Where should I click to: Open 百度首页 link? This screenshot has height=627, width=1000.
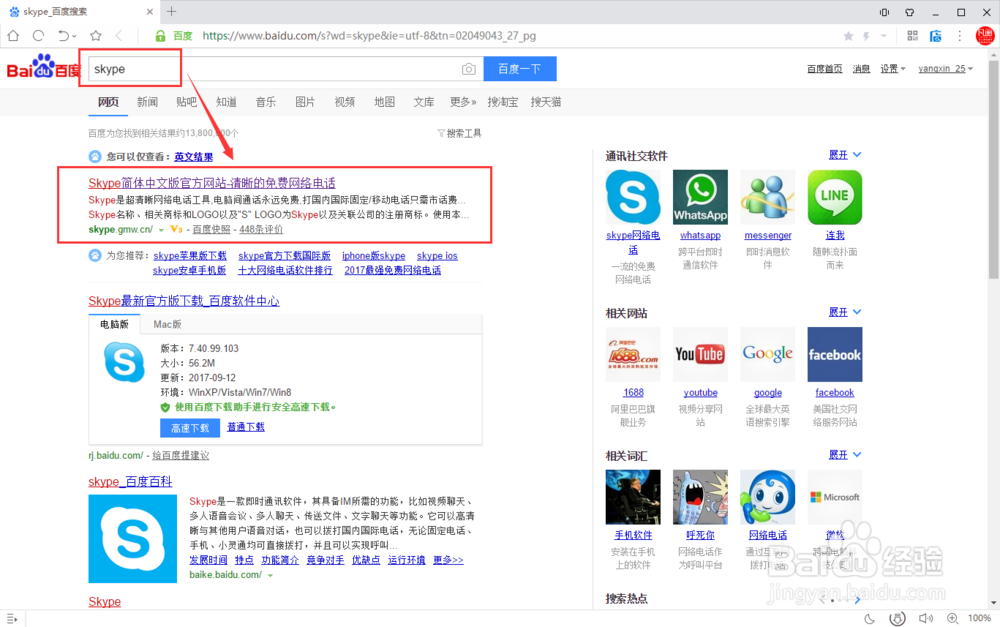[825, 69]
